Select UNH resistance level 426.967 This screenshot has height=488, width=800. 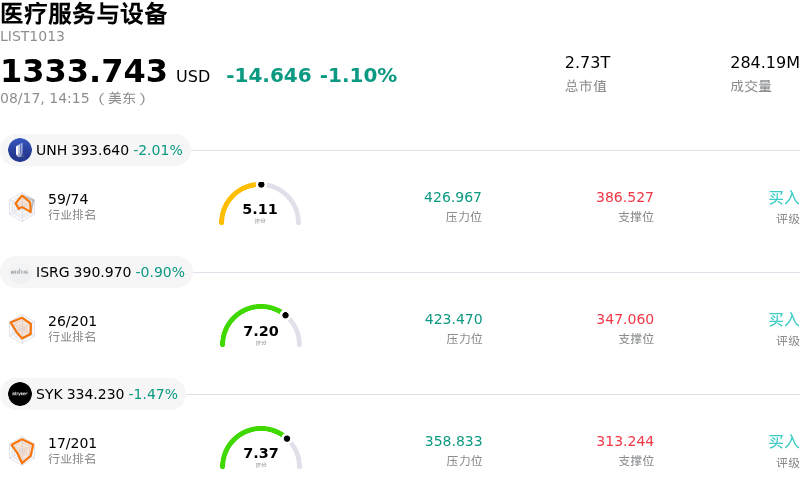coord(453,197)
